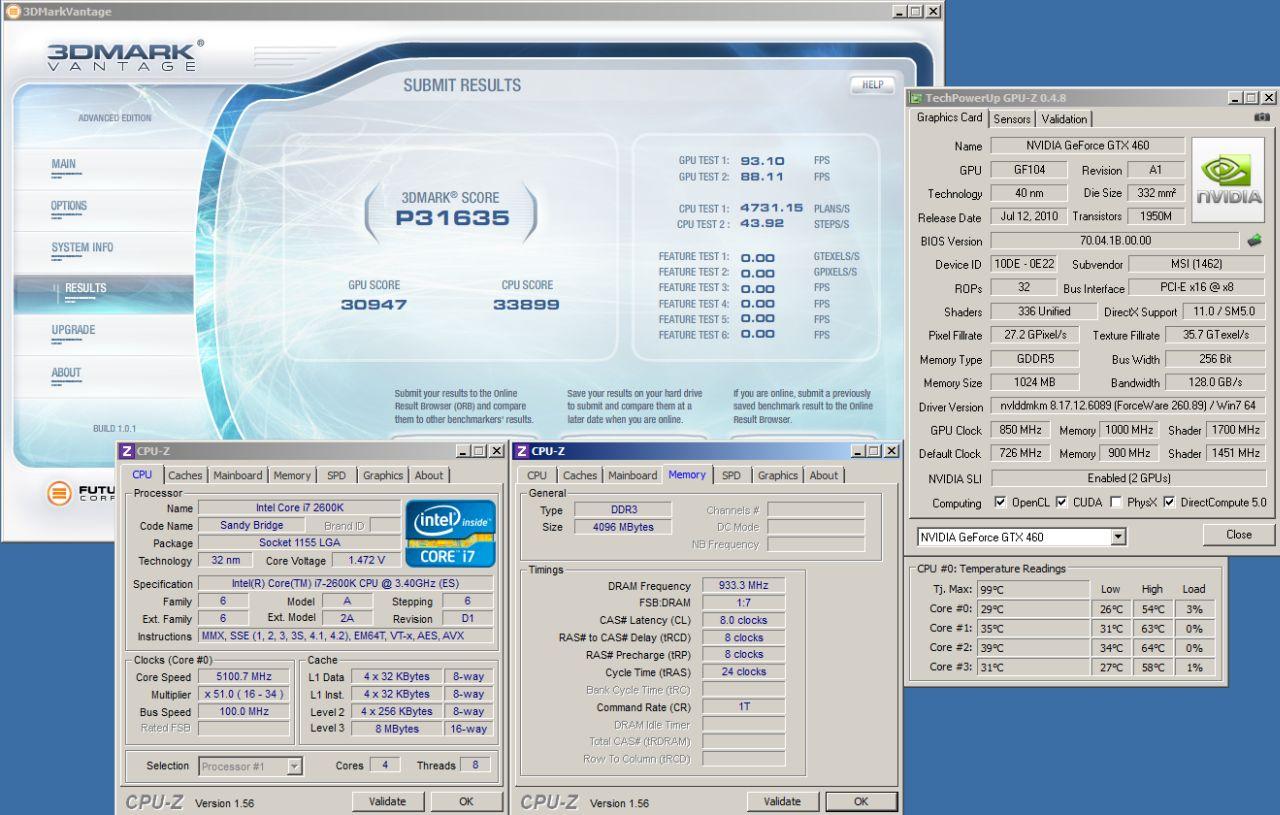Screen dimensions: 1280x815
Task: Click OK in Memory CPU-Z window
Action: click(x=861, y=801)
